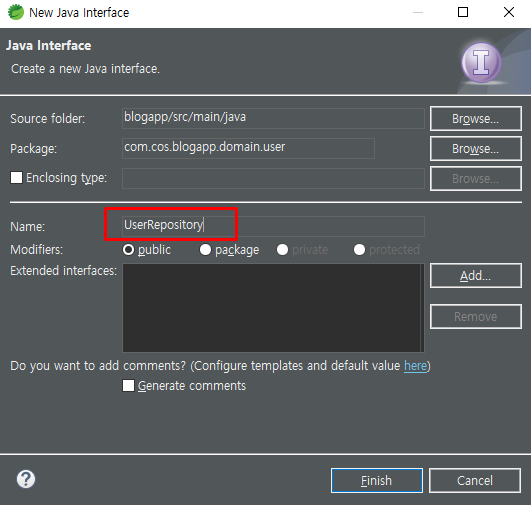
Task: Click the Spring leaf icon in title bar
Action: coord(16,12)
